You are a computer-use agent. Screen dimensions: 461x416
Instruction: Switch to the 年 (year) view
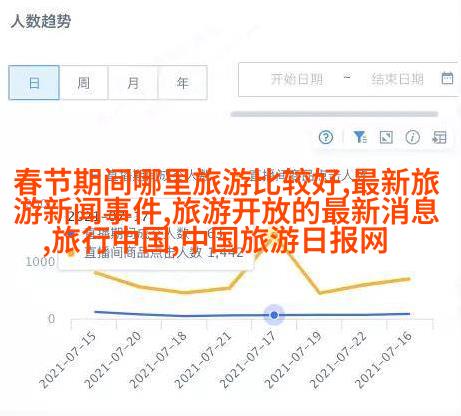(x=183, y=83)
